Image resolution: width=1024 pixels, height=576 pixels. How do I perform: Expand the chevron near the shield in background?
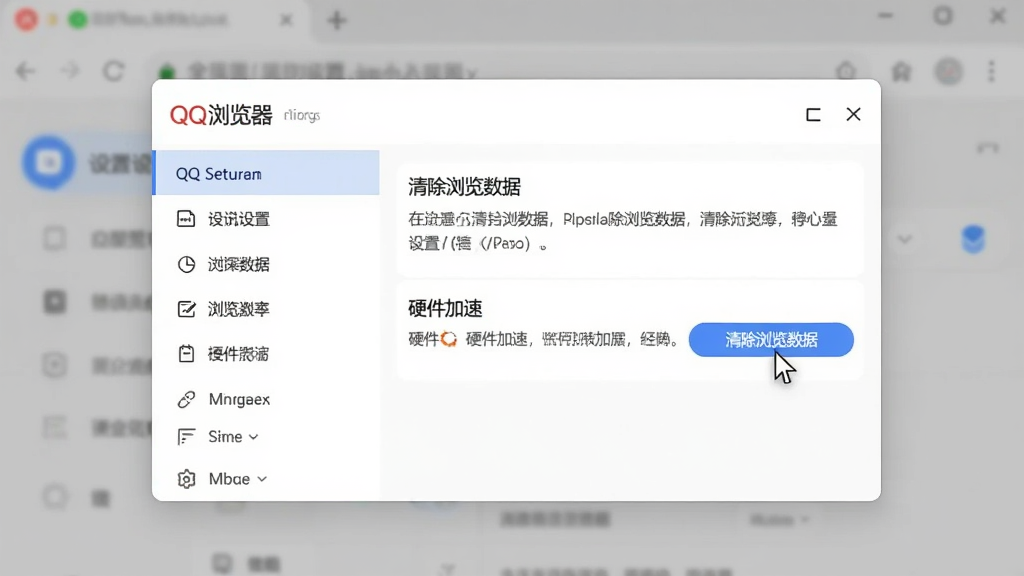[904, 239]
